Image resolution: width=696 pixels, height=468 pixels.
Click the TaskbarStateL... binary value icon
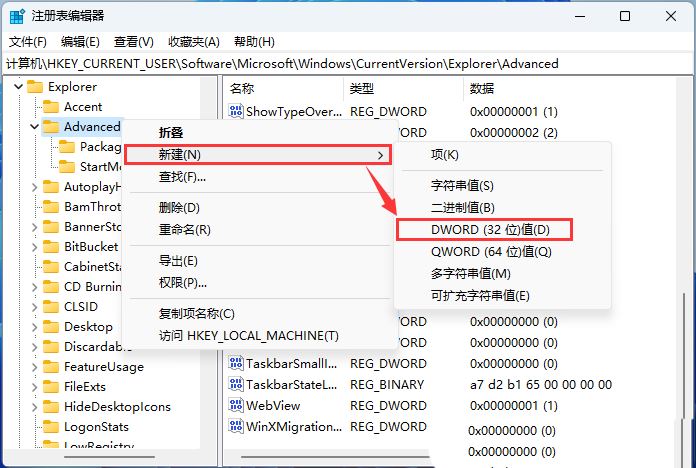point(236,385)
